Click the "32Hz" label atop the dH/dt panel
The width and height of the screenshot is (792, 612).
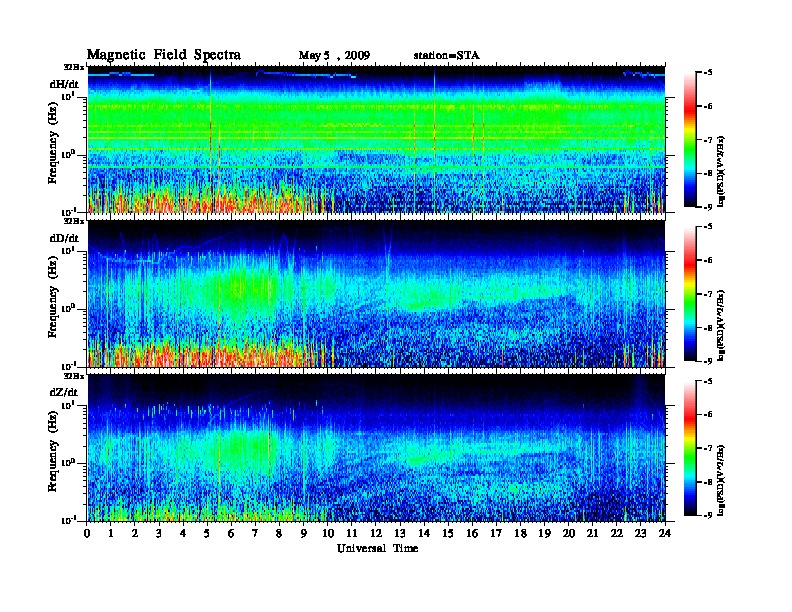pos(74,67)
